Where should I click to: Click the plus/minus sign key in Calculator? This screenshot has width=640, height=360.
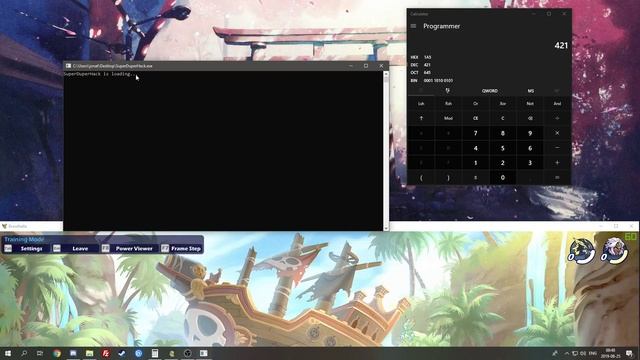[x=476, y=177]
